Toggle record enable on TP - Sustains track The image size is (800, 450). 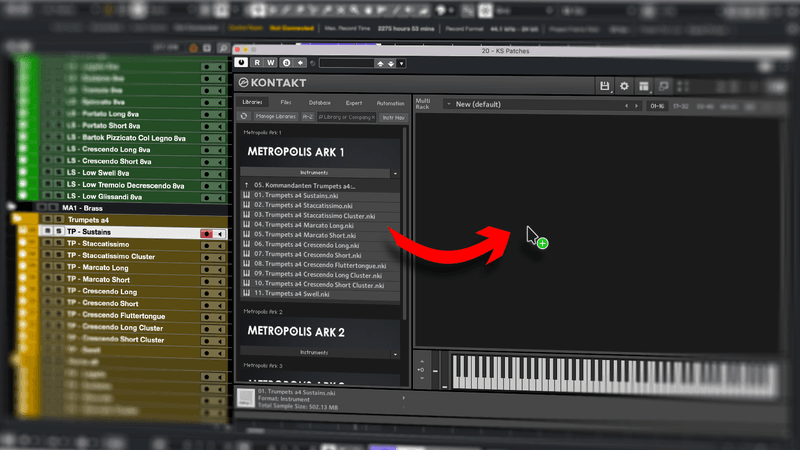(x=206, y=234)
